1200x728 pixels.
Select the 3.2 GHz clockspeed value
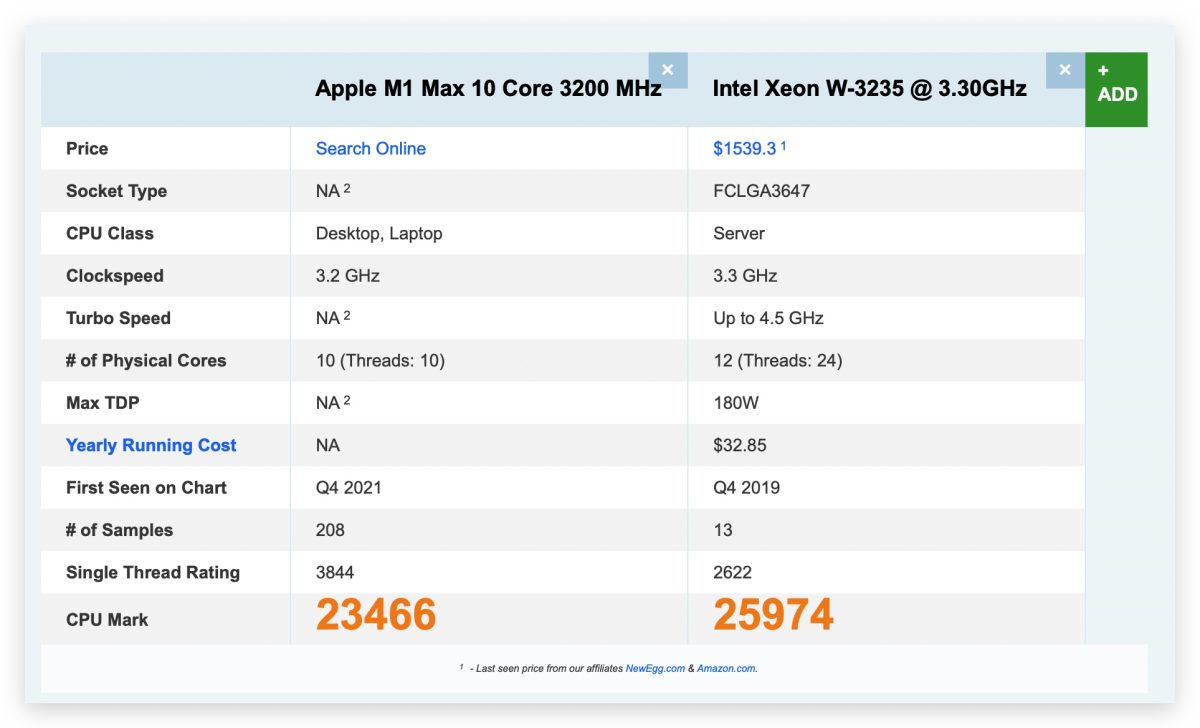348,275
